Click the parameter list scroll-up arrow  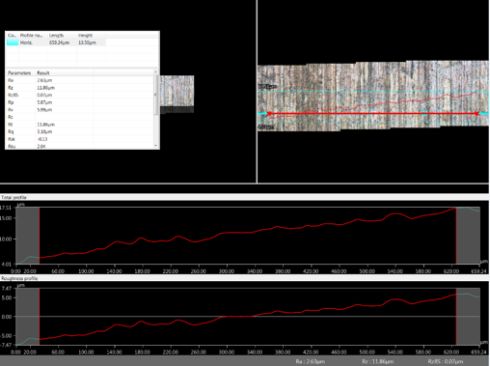pos(156,72)
